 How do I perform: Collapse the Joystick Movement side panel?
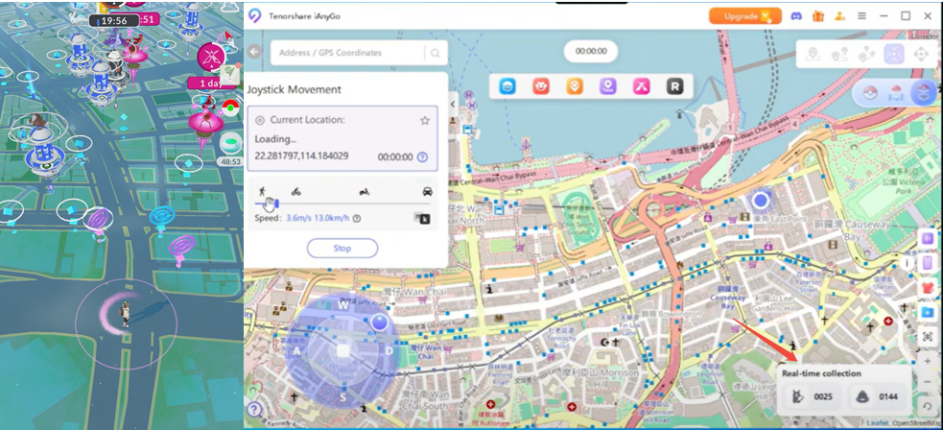click(x=453, y=103)
